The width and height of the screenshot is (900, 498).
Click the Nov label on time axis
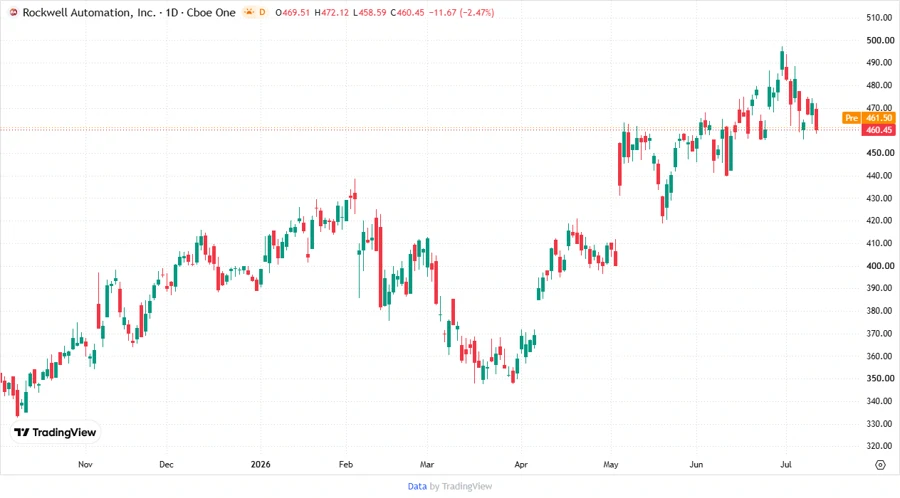tap(85, 464)
